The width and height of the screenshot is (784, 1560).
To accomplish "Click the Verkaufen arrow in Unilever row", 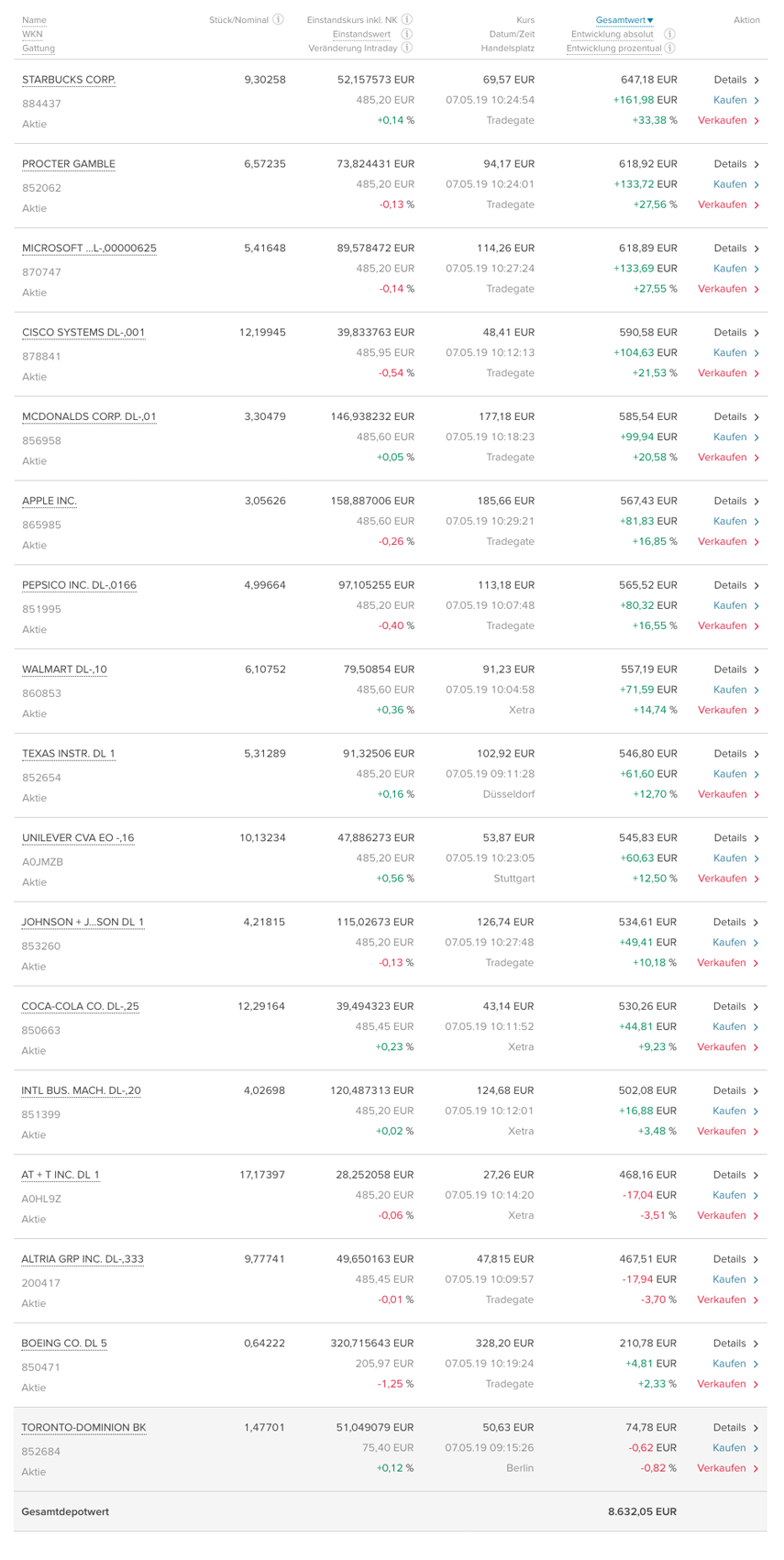I will pos(756,880).
